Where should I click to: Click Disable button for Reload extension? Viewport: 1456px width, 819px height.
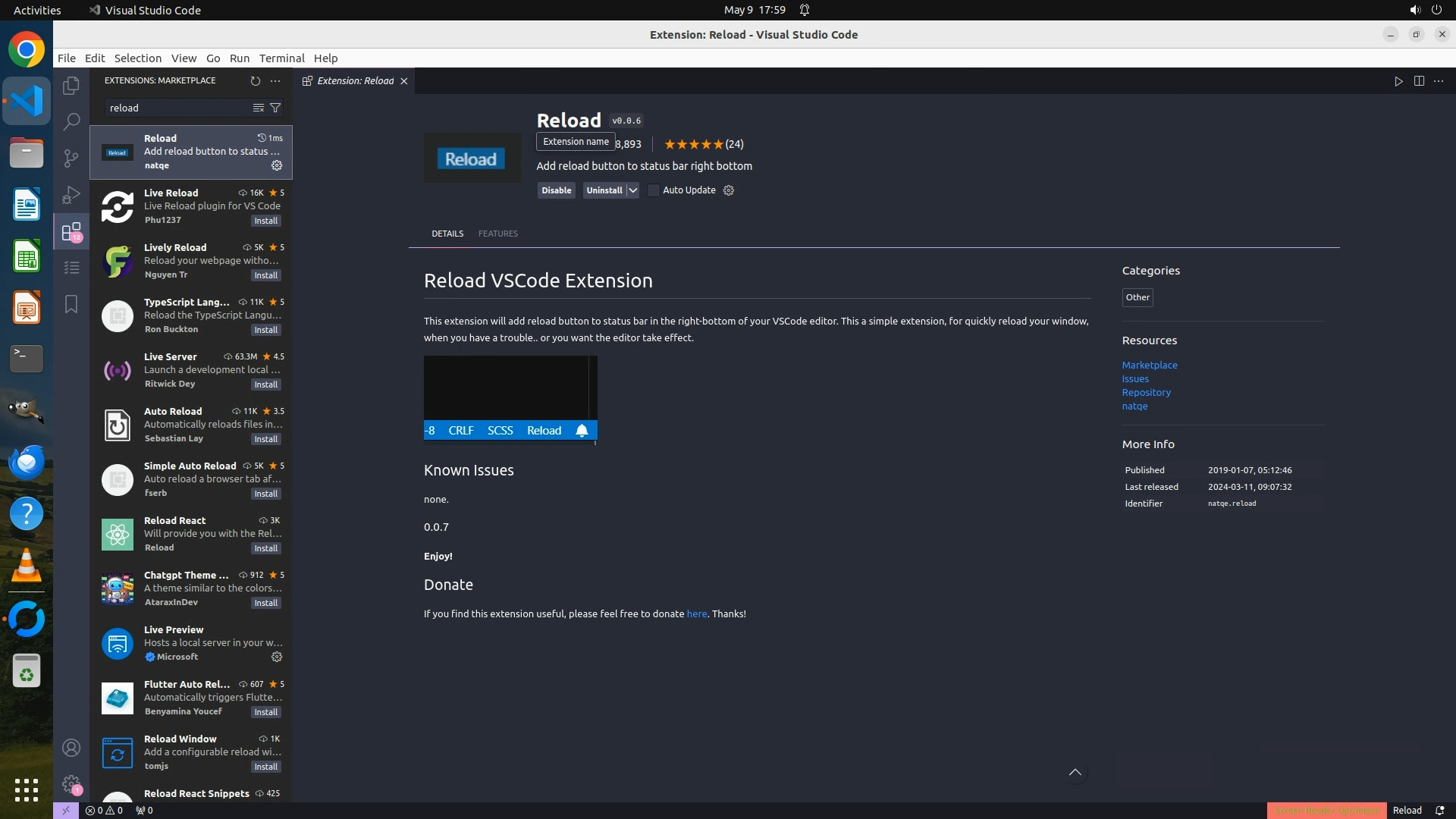coord(556,190)
